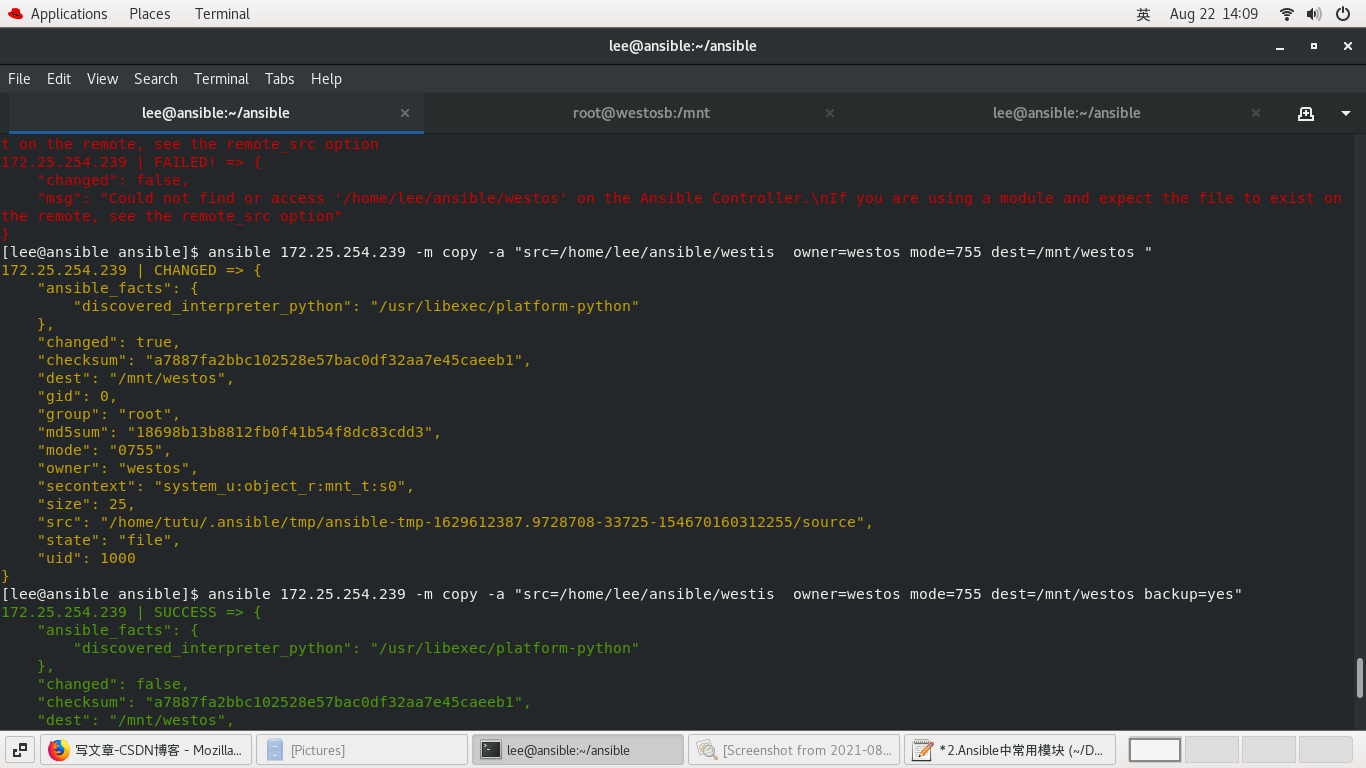Open the Terminal menu in the window menu bar

click(x=221, y=79)
